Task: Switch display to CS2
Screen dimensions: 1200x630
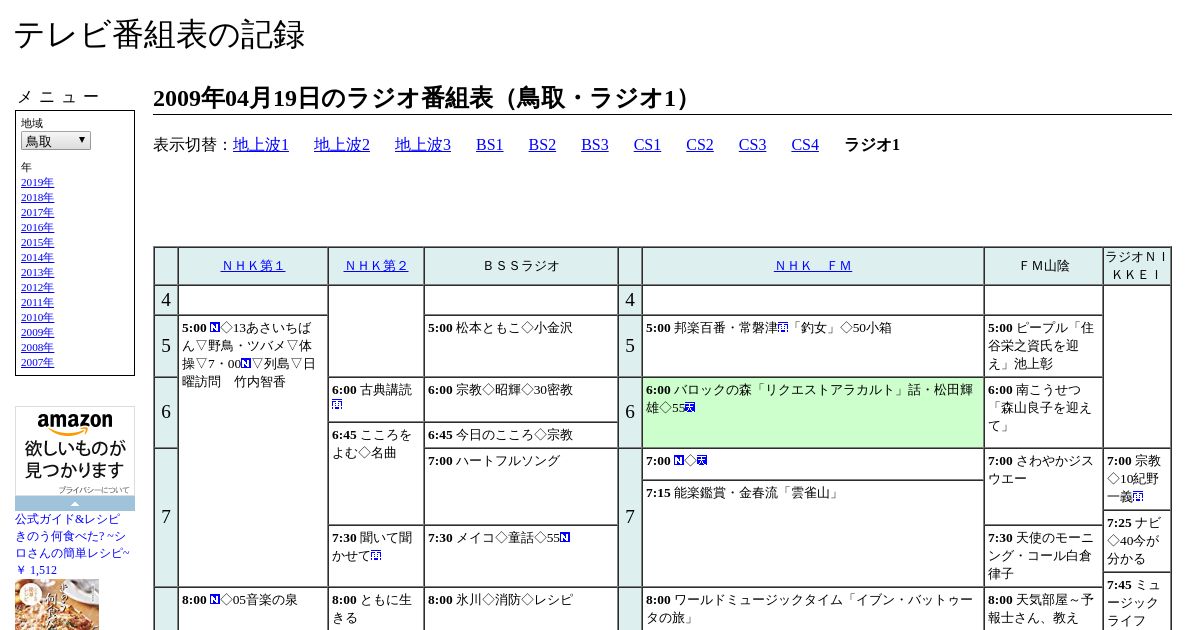Action: point(700,145)
